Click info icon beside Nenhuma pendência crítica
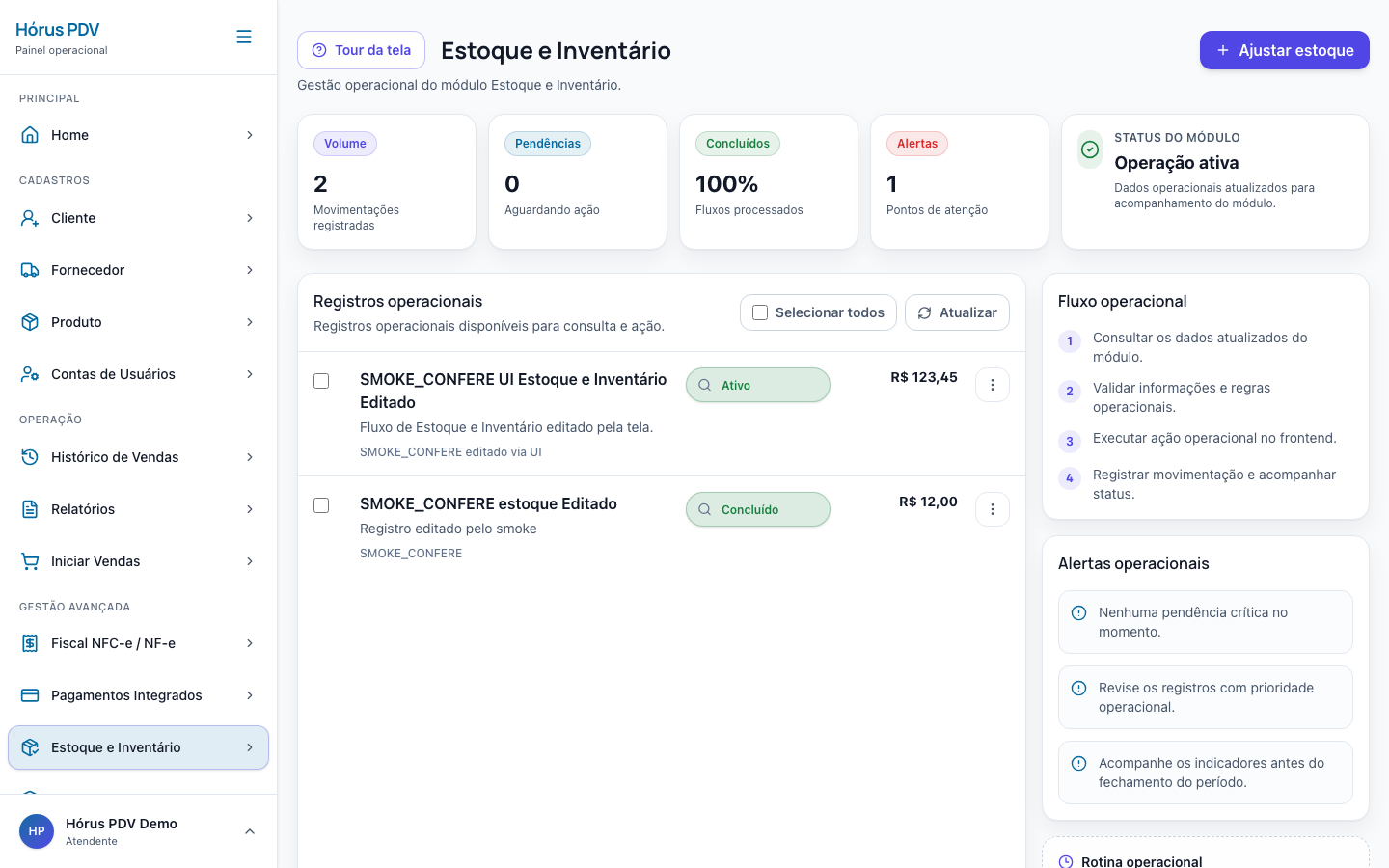Viewport: 1389px width, 868px height. (1079, 613)
